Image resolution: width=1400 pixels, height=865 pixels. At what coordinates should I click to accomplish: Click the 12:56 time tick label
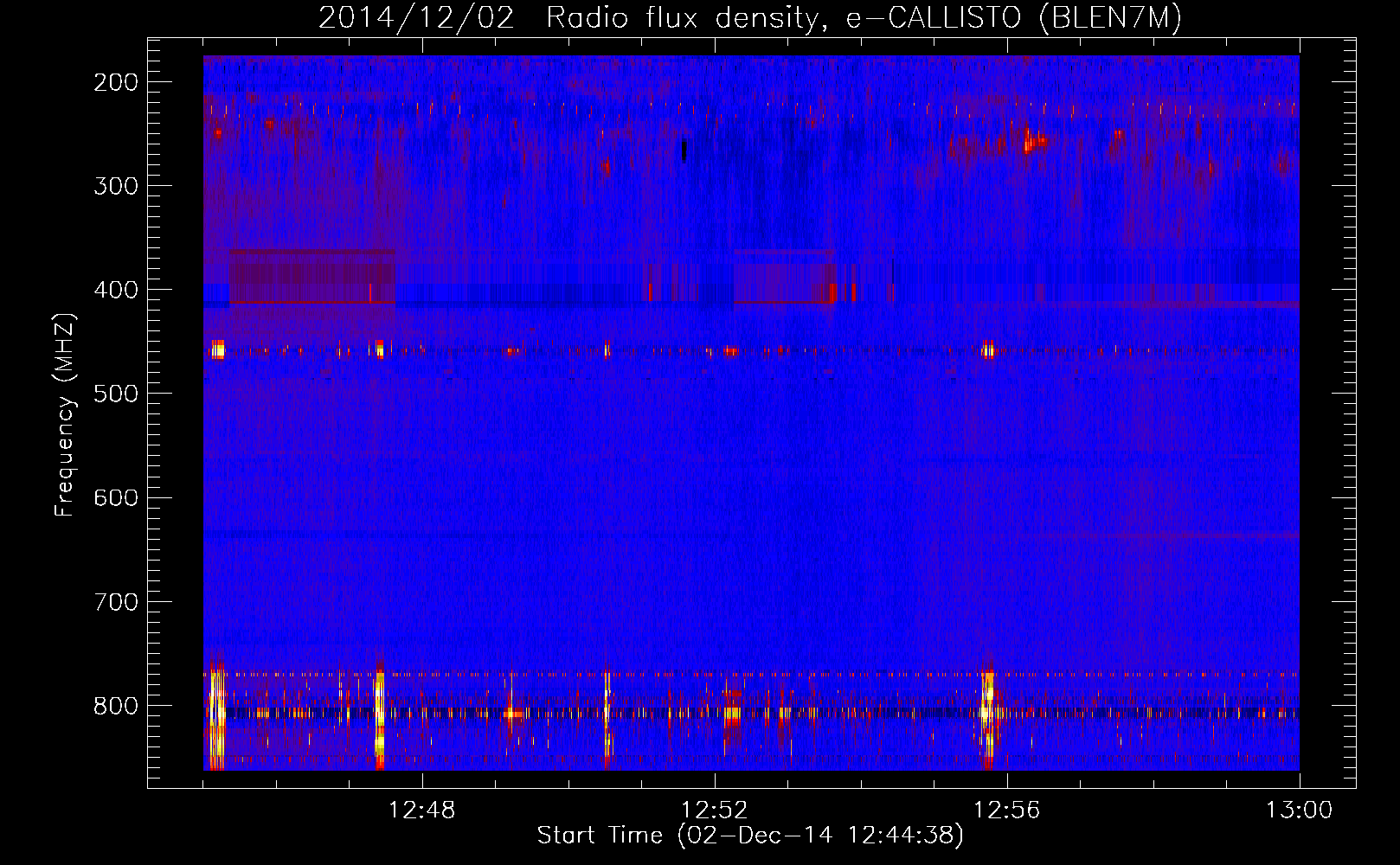[x=1007, y=811]
